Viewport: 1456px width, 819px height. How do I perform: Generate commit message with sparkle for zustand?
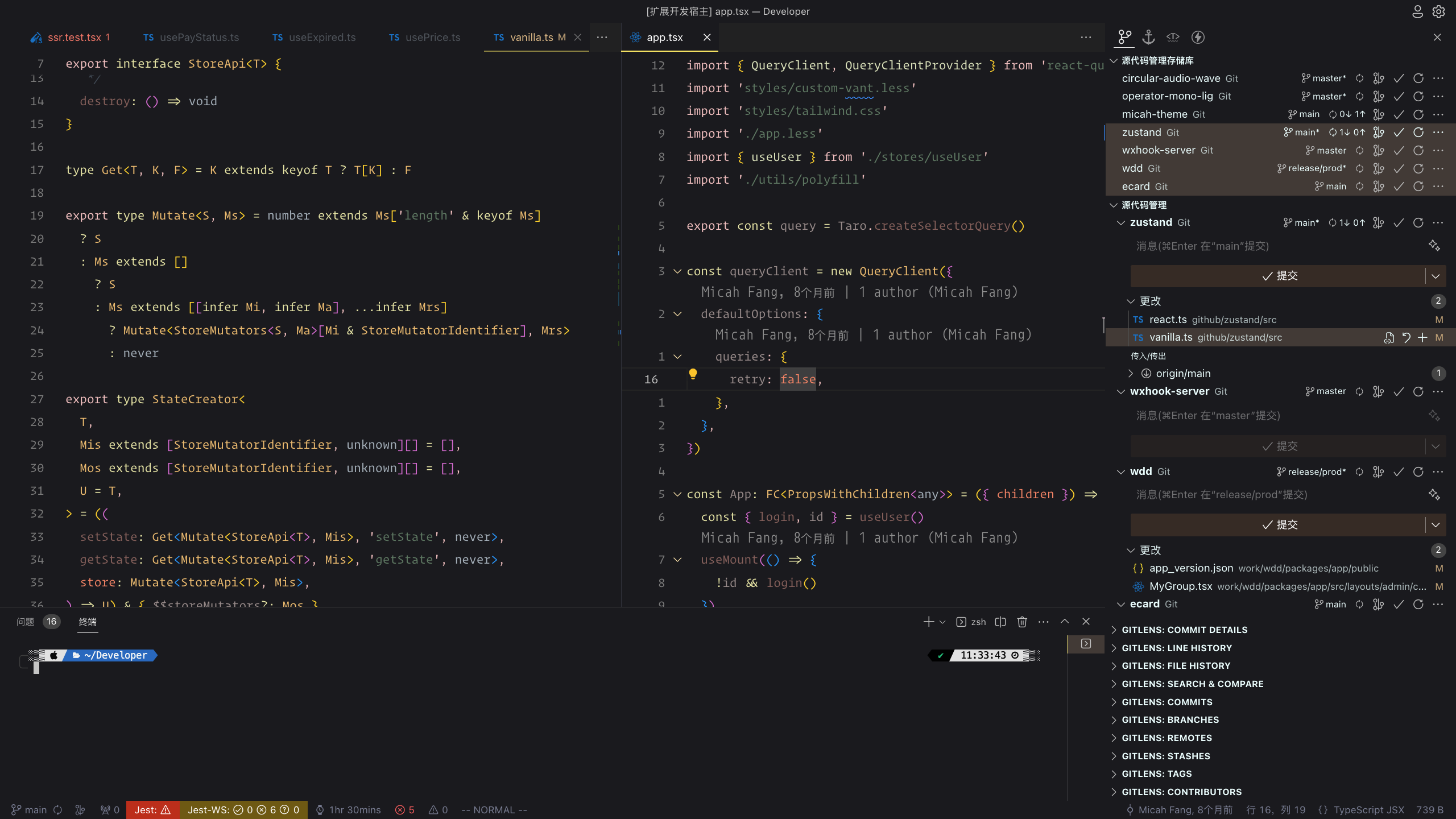coord(1434,246)
